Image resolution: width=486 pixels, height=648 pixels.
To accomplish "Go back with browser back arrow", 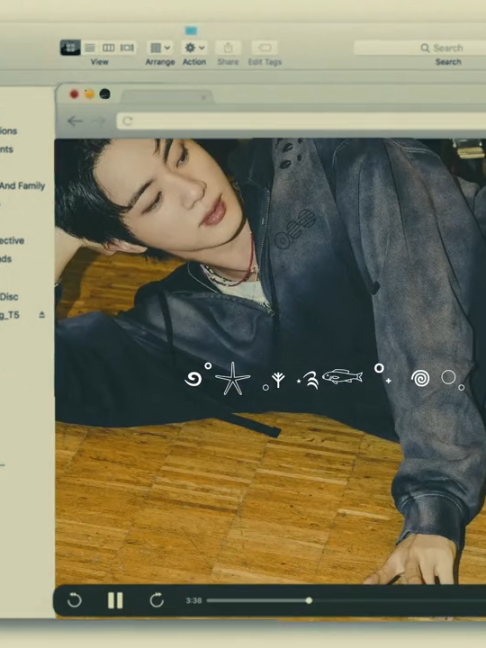I will point(75,121).
